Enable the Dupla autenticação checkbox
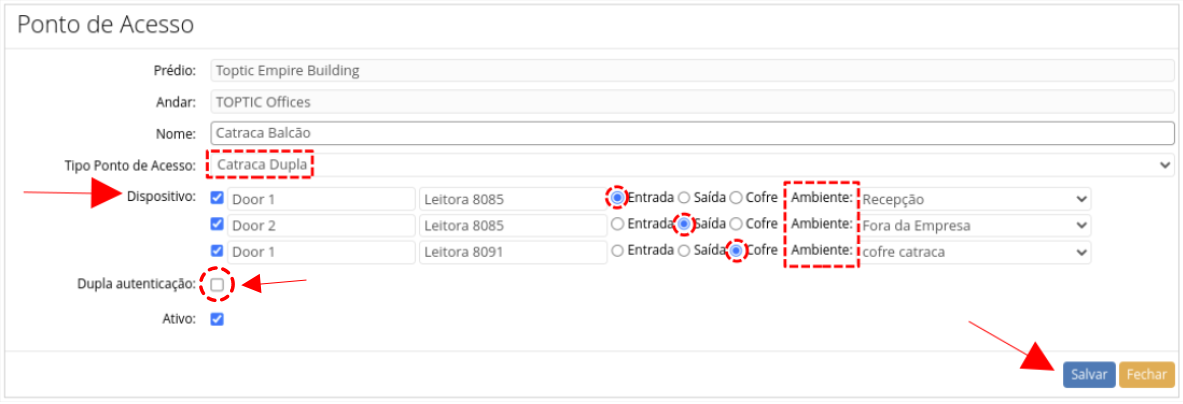The image size is (1183, 404). pos(217,285)
